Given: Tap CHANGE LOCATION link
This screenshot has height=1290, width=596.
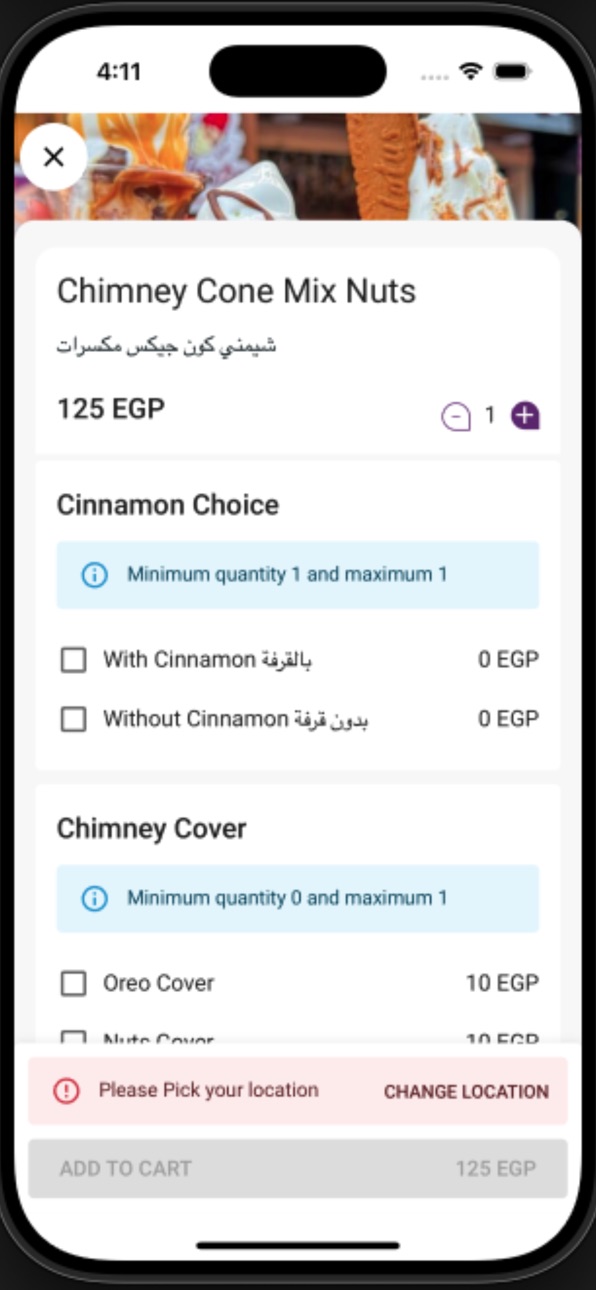Looking at the screenshot, I should pyautogui.click(x=466, y=1092).
